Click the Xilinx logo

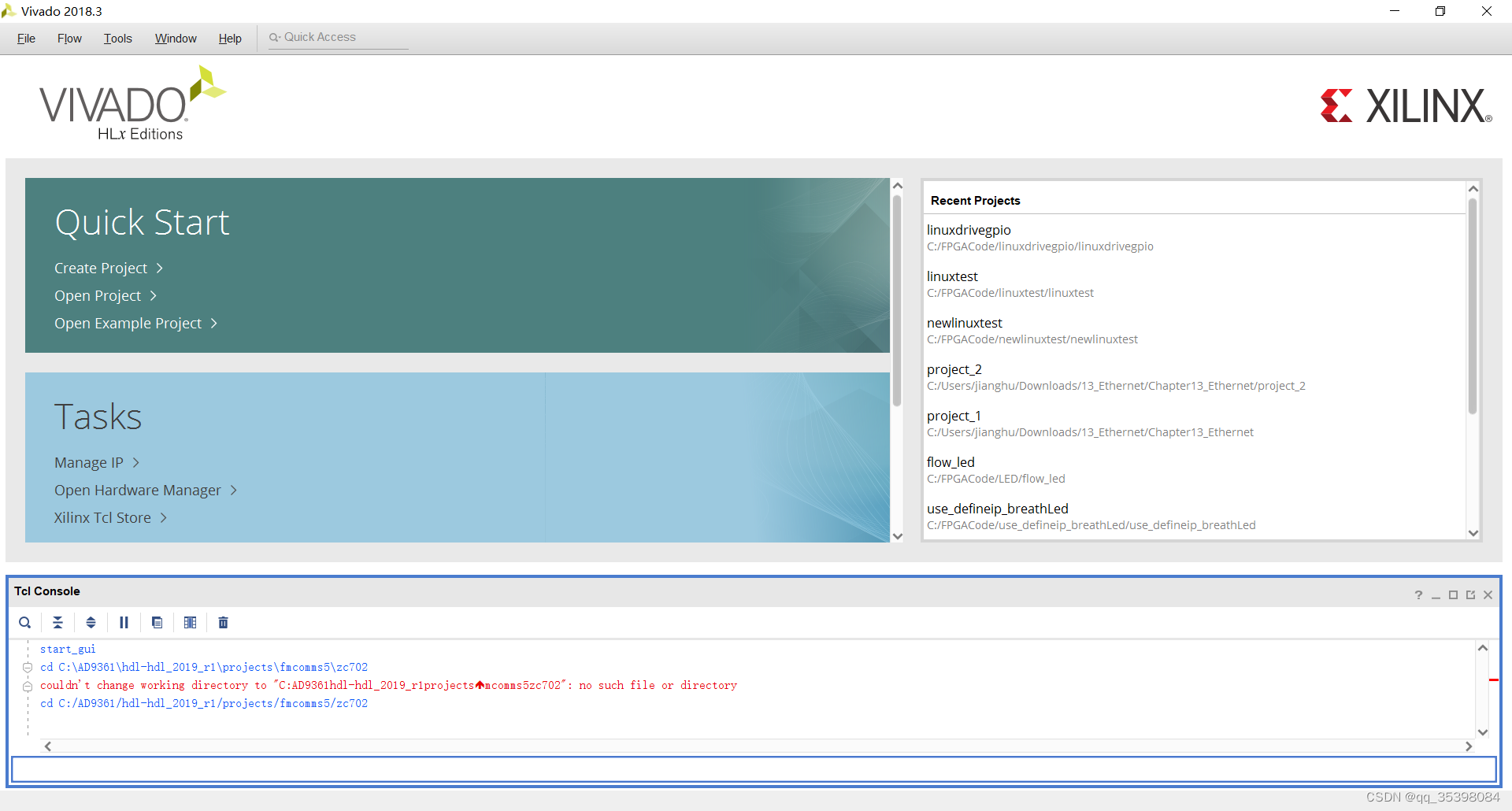pyautogui.click(x=1406, y=106)
